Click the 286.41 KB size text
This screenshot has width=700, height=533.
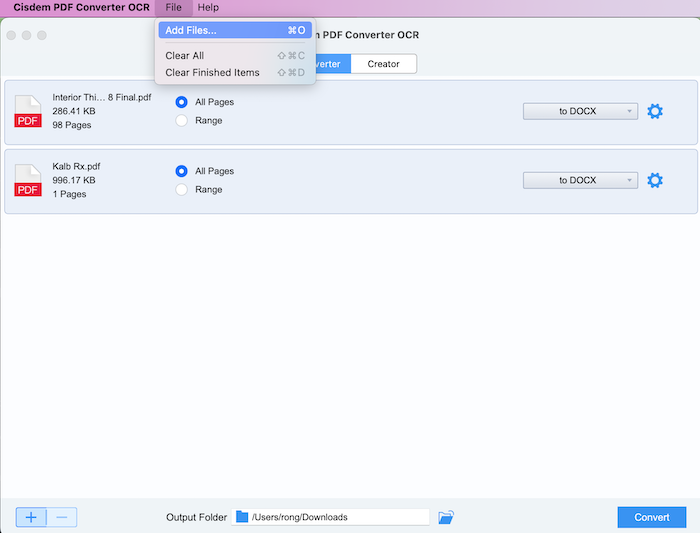pyautogui.click(x=74, y=111)
